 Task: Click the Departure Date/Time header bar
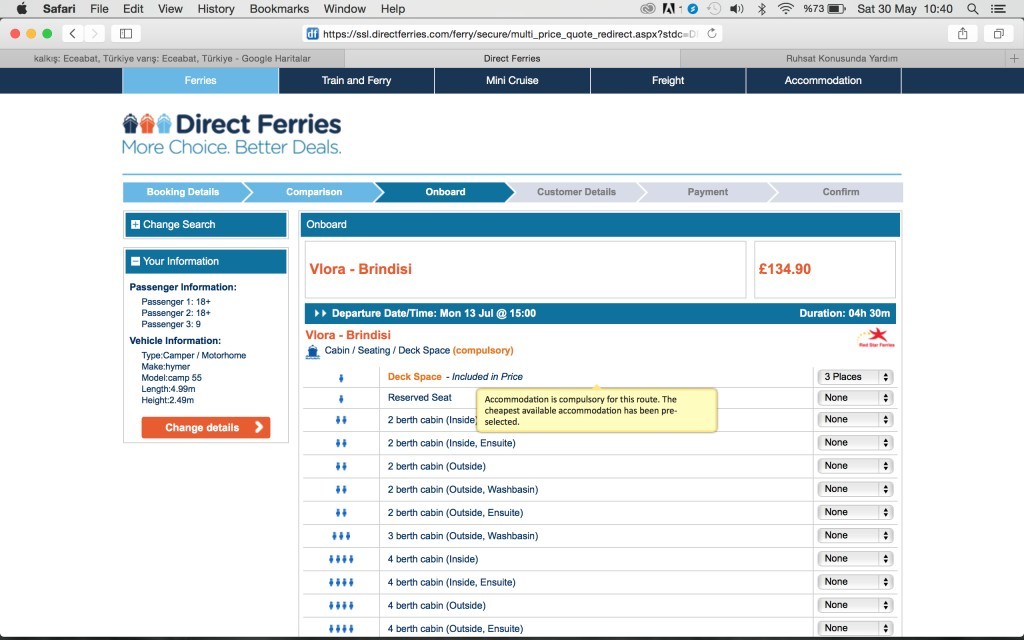[600, 313]
